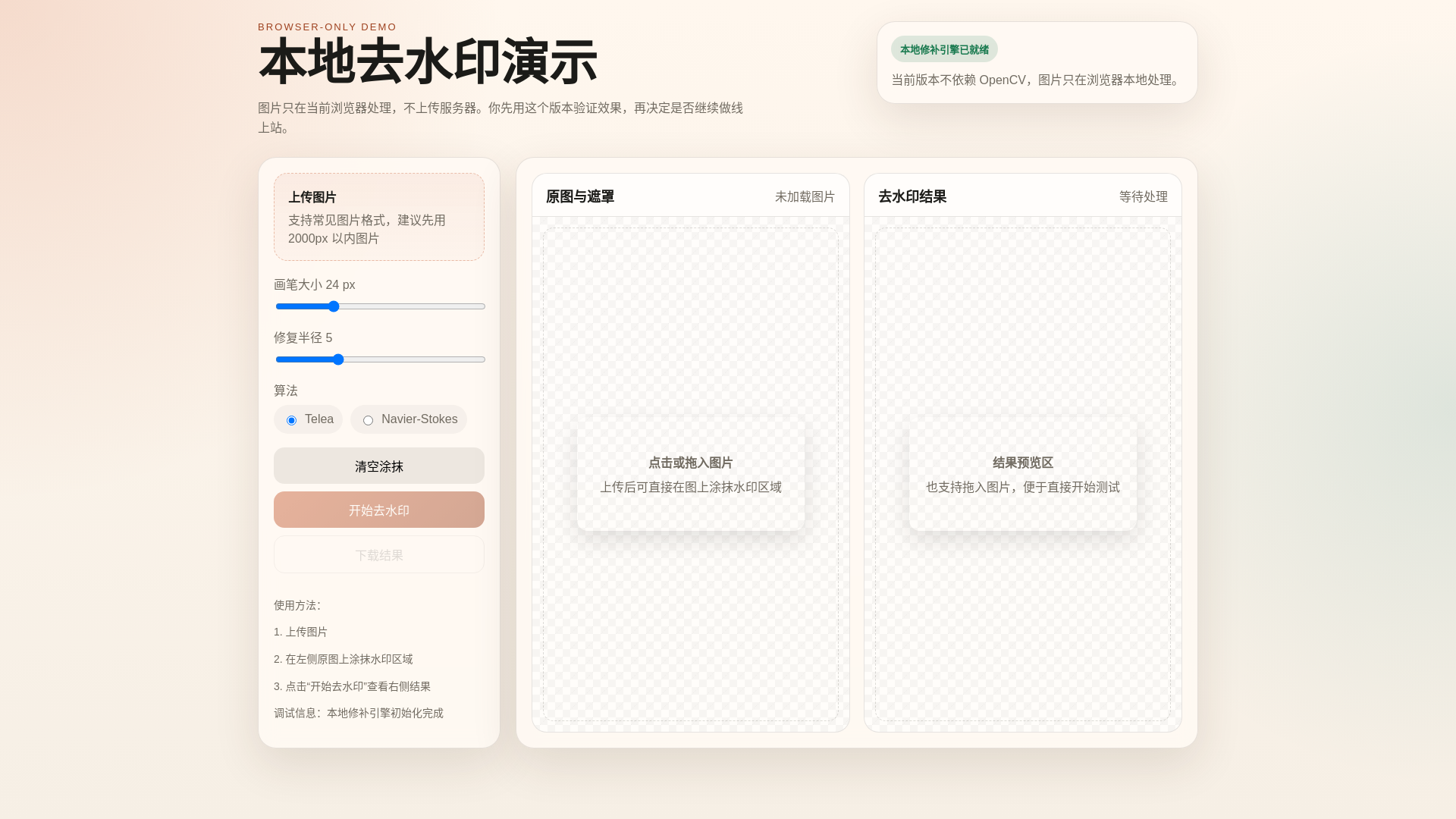The image size is (1456, 819).
Task: Click the 点击或拖入图片 drop zone card
Action: 691,475
